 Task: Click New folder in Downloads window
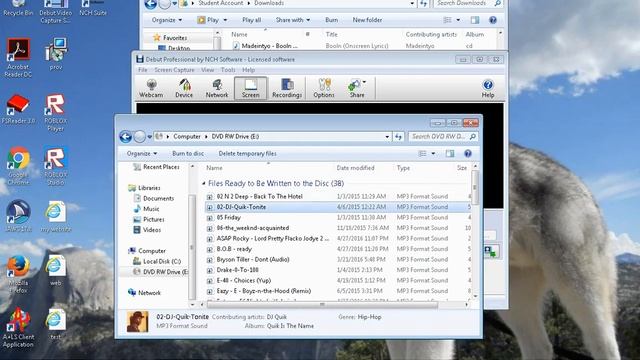[367, 20]
